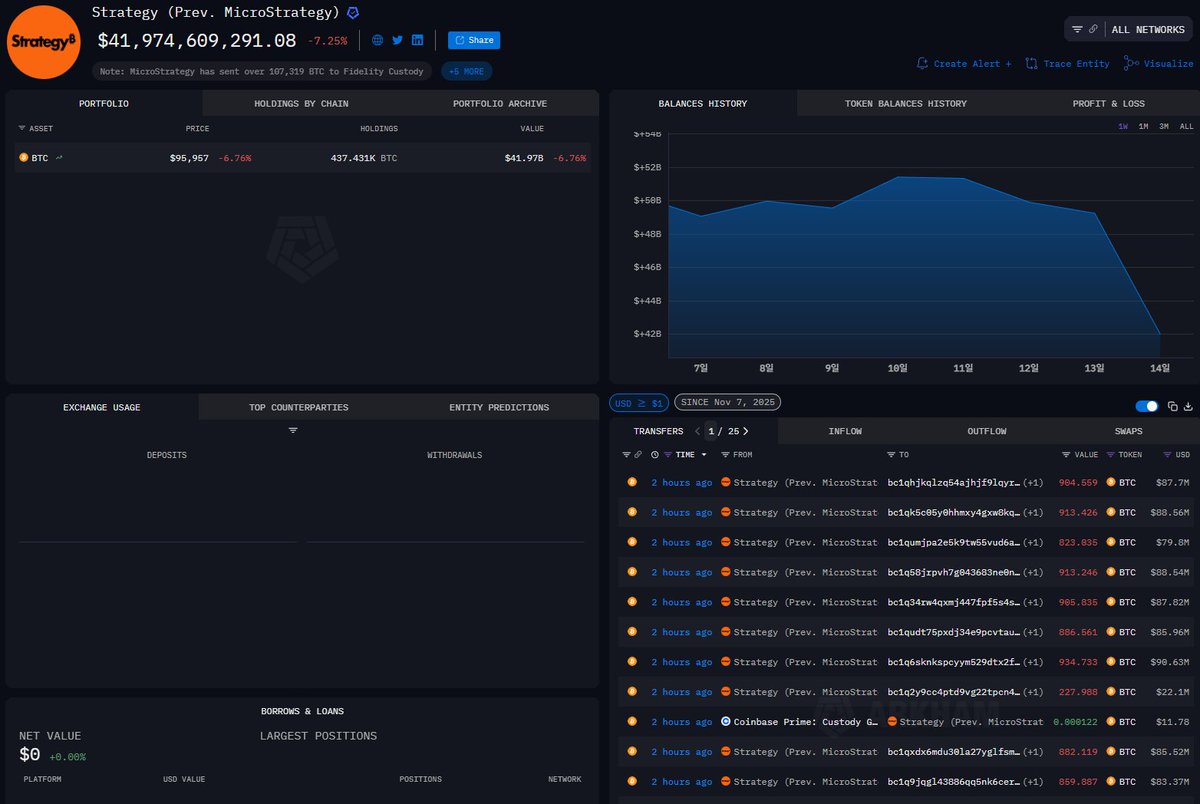Select the 3M chart range
1200x804 pixels.
(1164, 127)
